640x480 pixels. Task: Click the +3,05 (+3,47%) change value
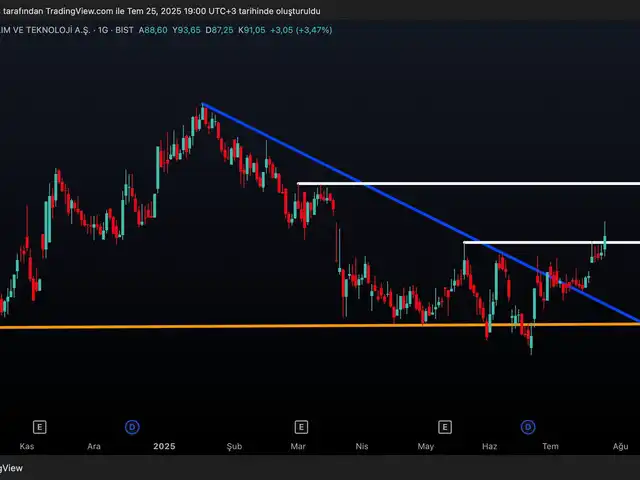point(308,30)
